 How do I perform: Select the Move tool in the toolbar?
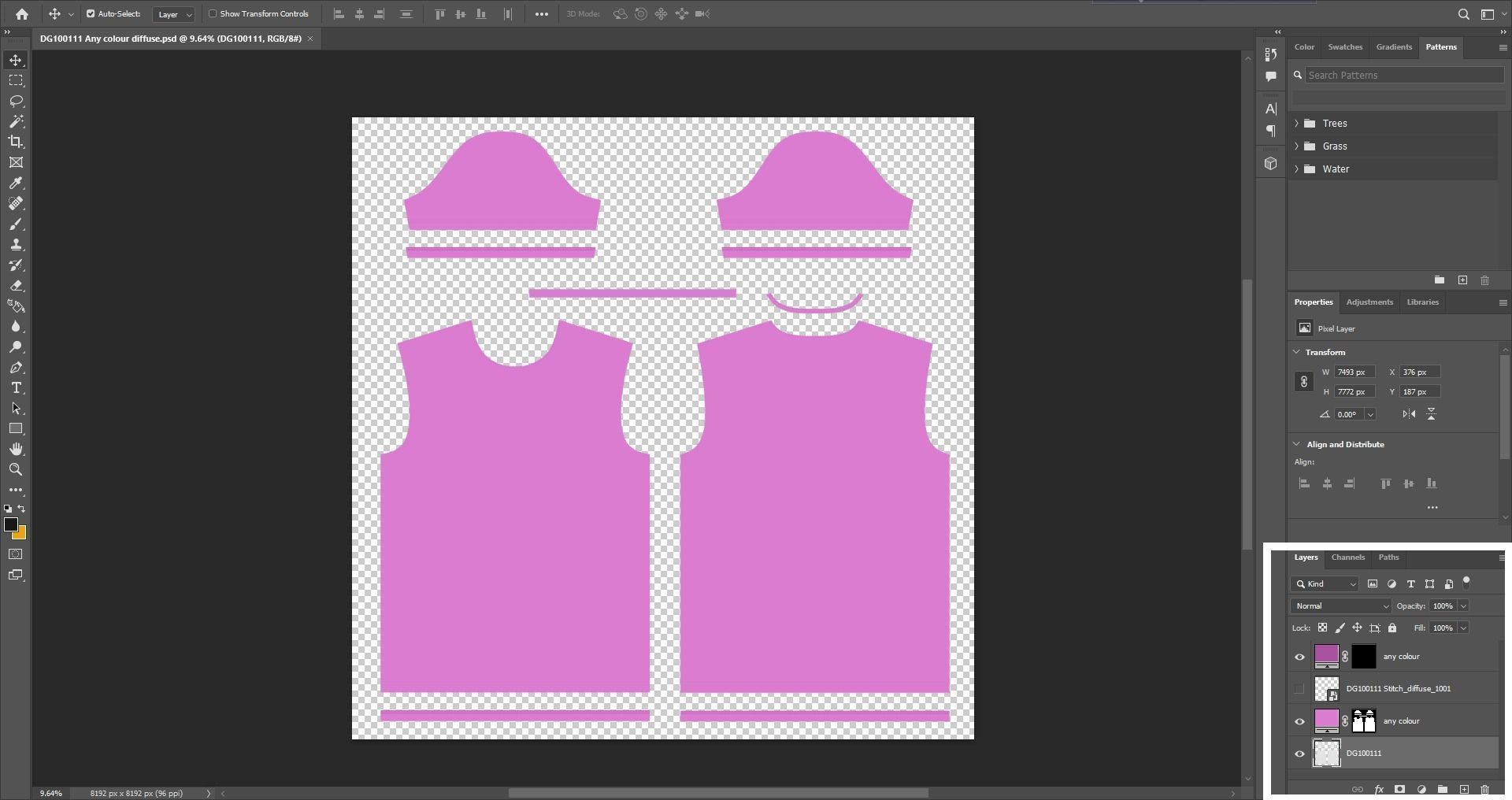pyautogui.click(x=16, y=61)
